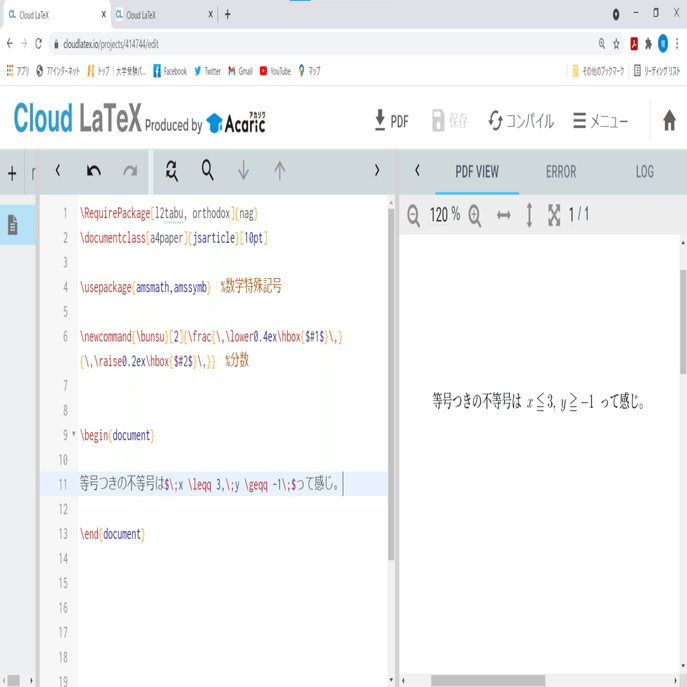This screenshot has width=687, height=687.
Task: Select the document file icon in sidebar
Action: point(13,225)
